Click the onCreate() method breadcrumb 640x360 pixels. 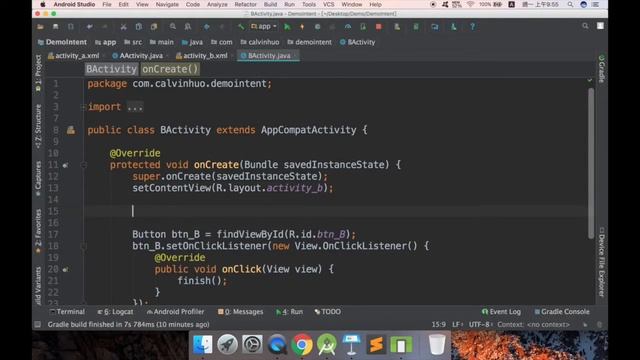click(170, 69)
